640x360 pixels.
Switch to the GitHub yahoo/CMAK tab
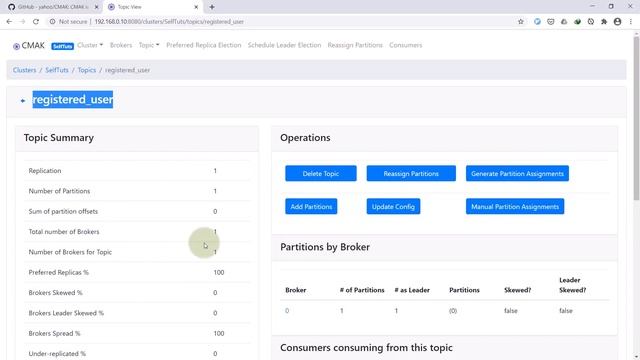(52, 7)
